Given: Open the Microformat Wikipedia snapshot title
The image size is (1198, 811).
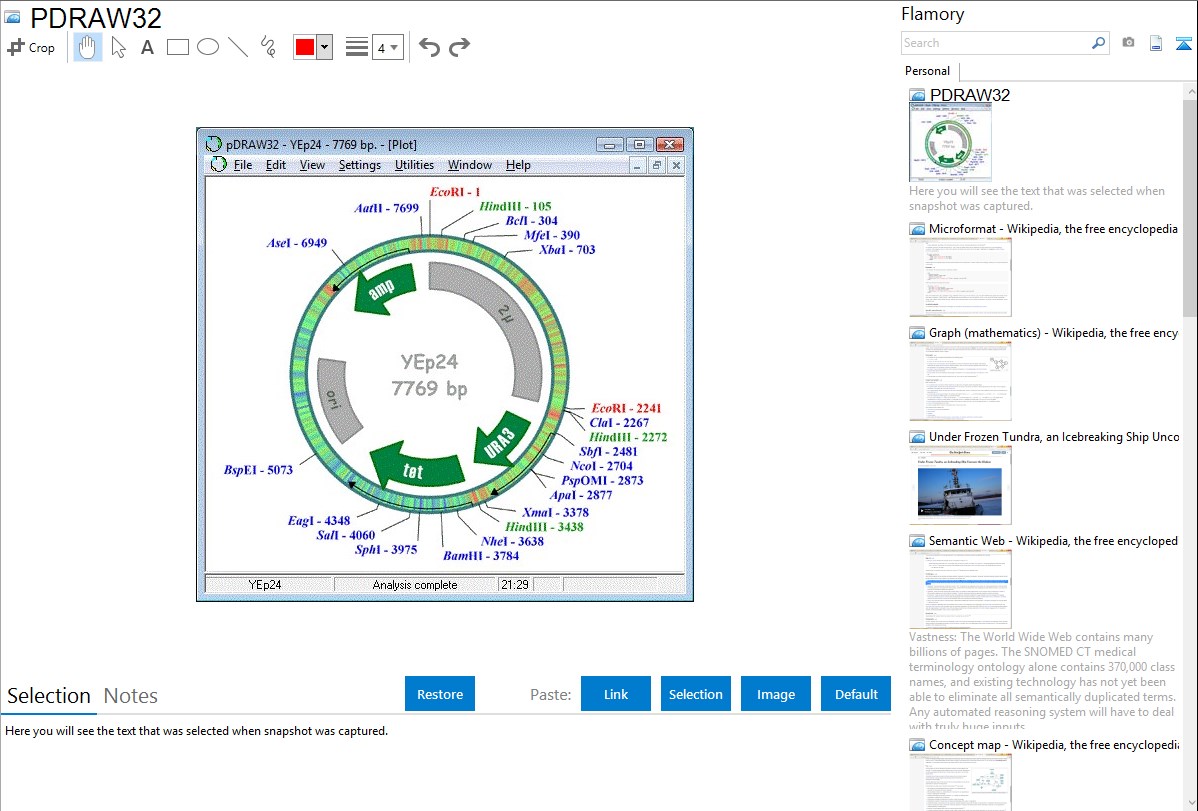Looking at the screenshot, I should 1053,229.
